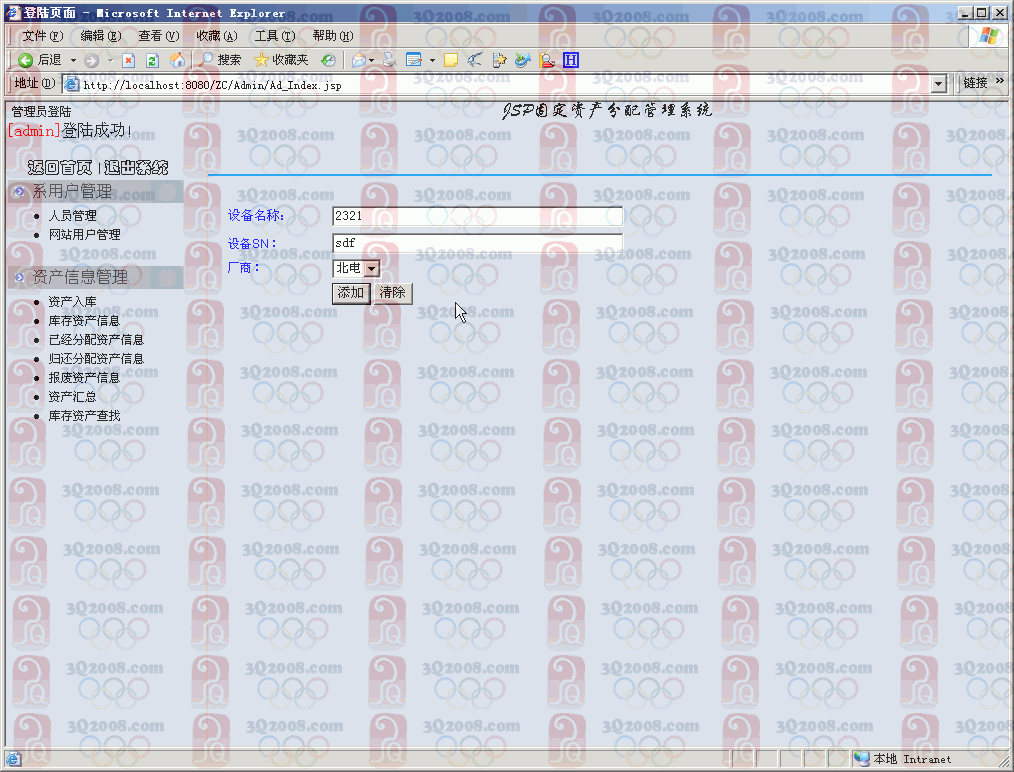
Task: Open the 文件(F) menu
Action: (43, 36)
